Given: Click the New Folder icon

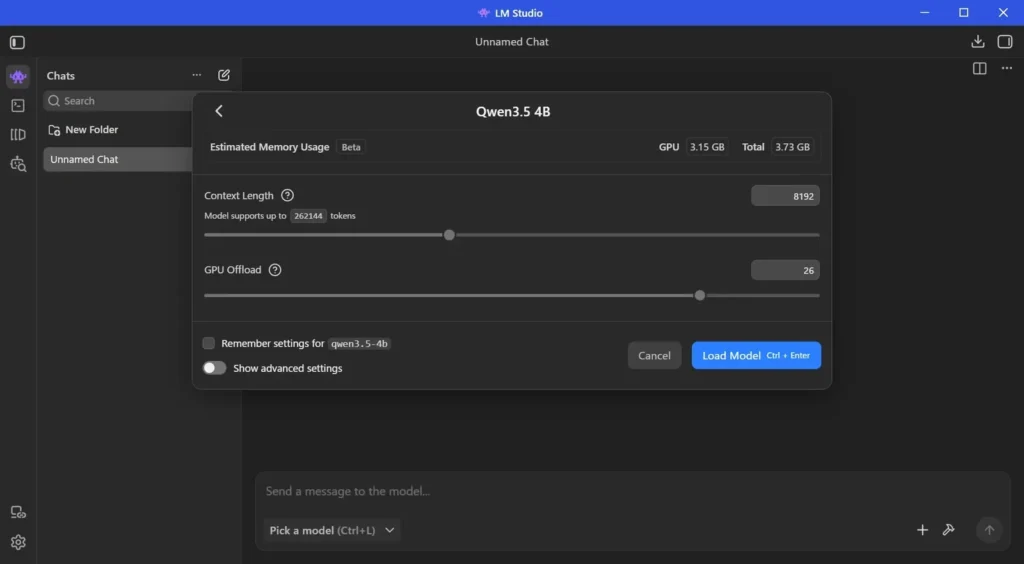Looking at the screenshot, I should (54, 130).
